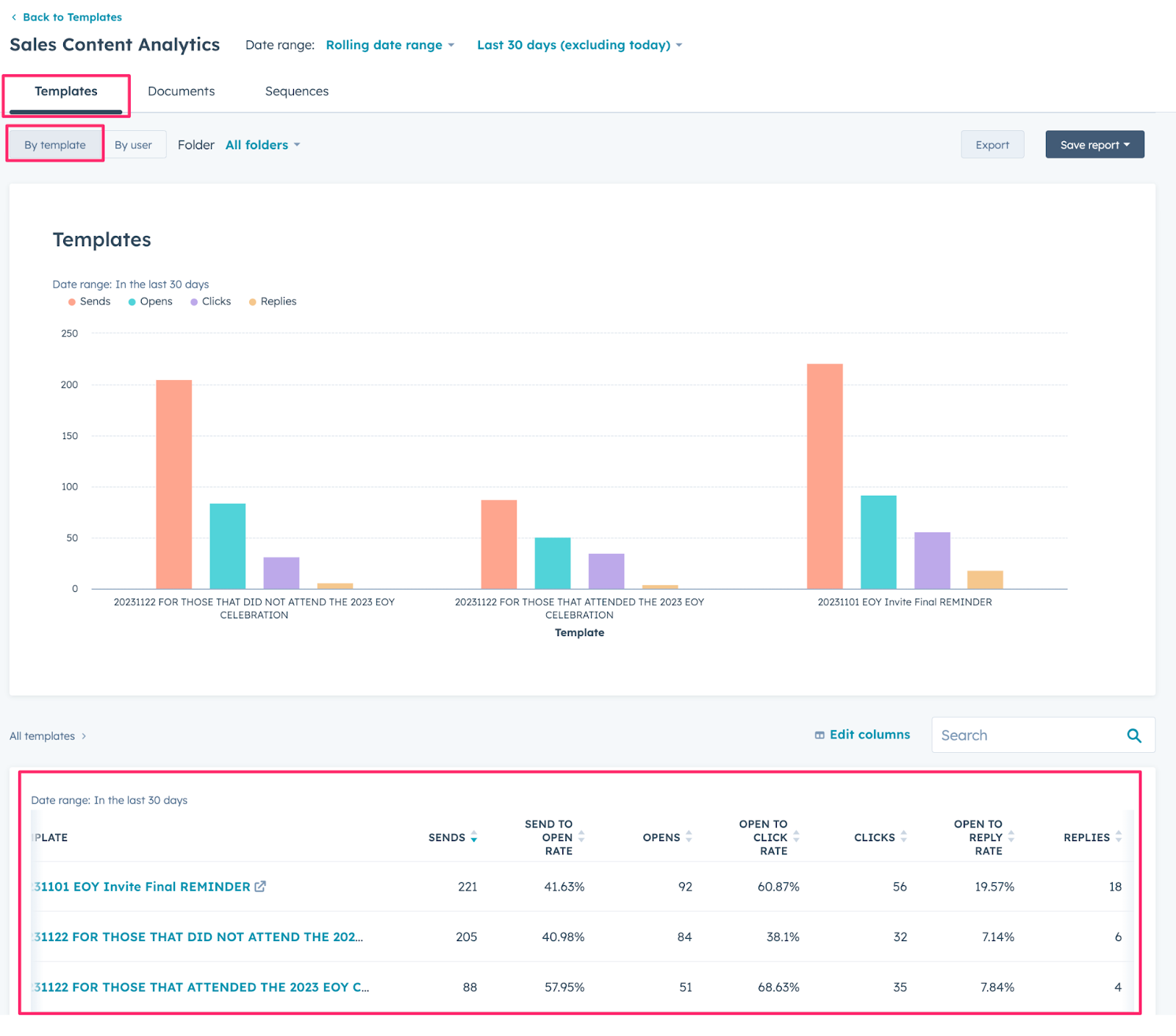Click the 19.57% reply rate cell
This screenshot has width=1176, height=1036.
click(x=994, y=887)
